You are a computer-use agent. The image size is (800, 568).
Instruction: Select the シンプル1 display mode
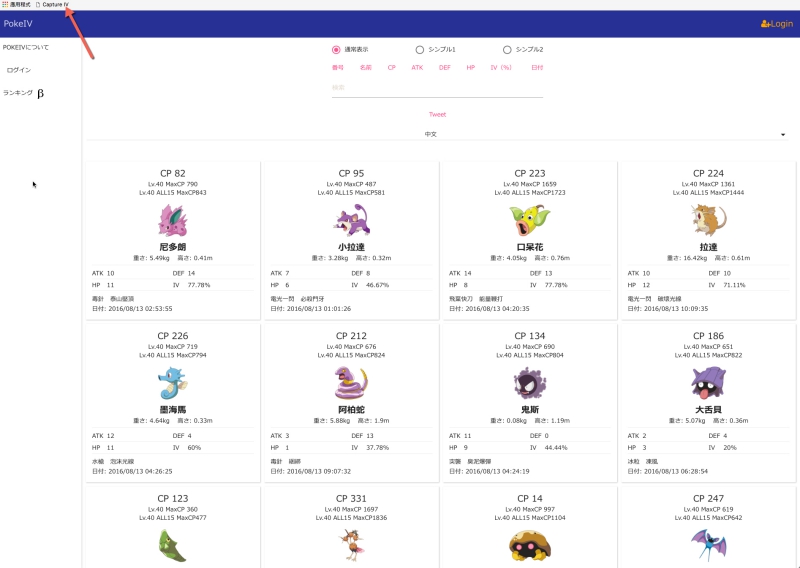[x=435, y=50]
